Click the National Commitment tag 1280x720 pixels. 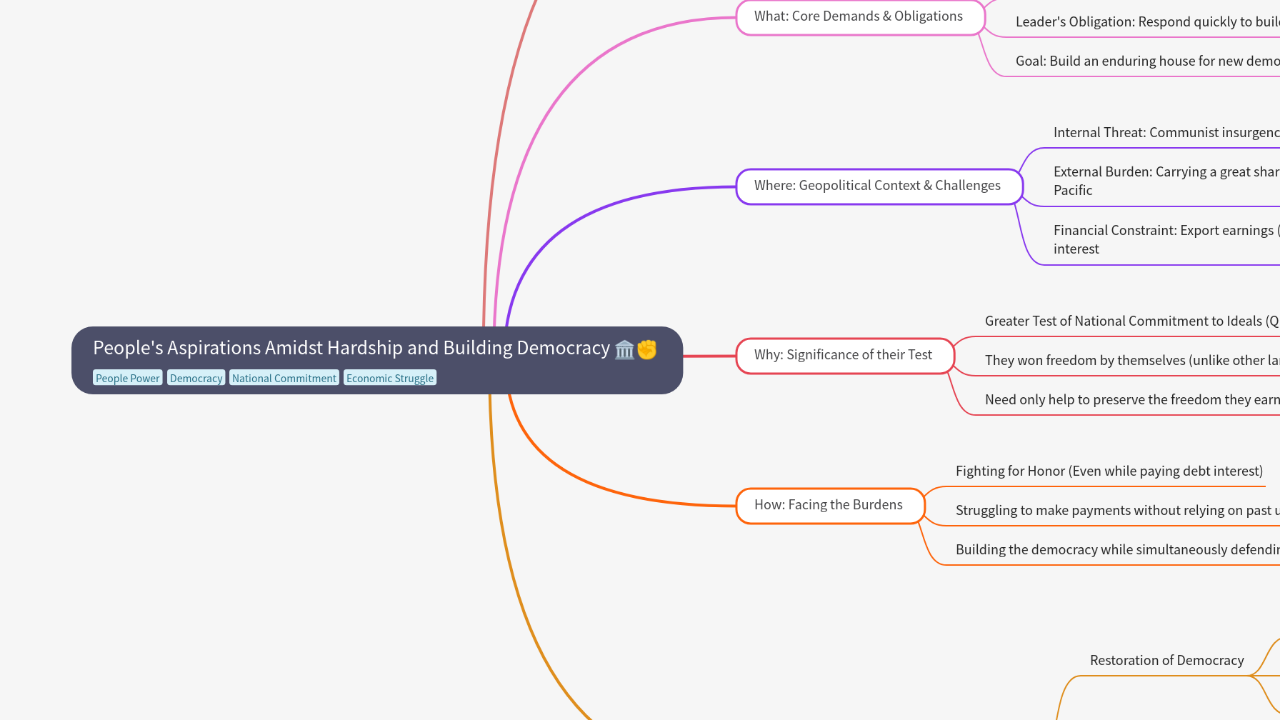pos(284,378)
